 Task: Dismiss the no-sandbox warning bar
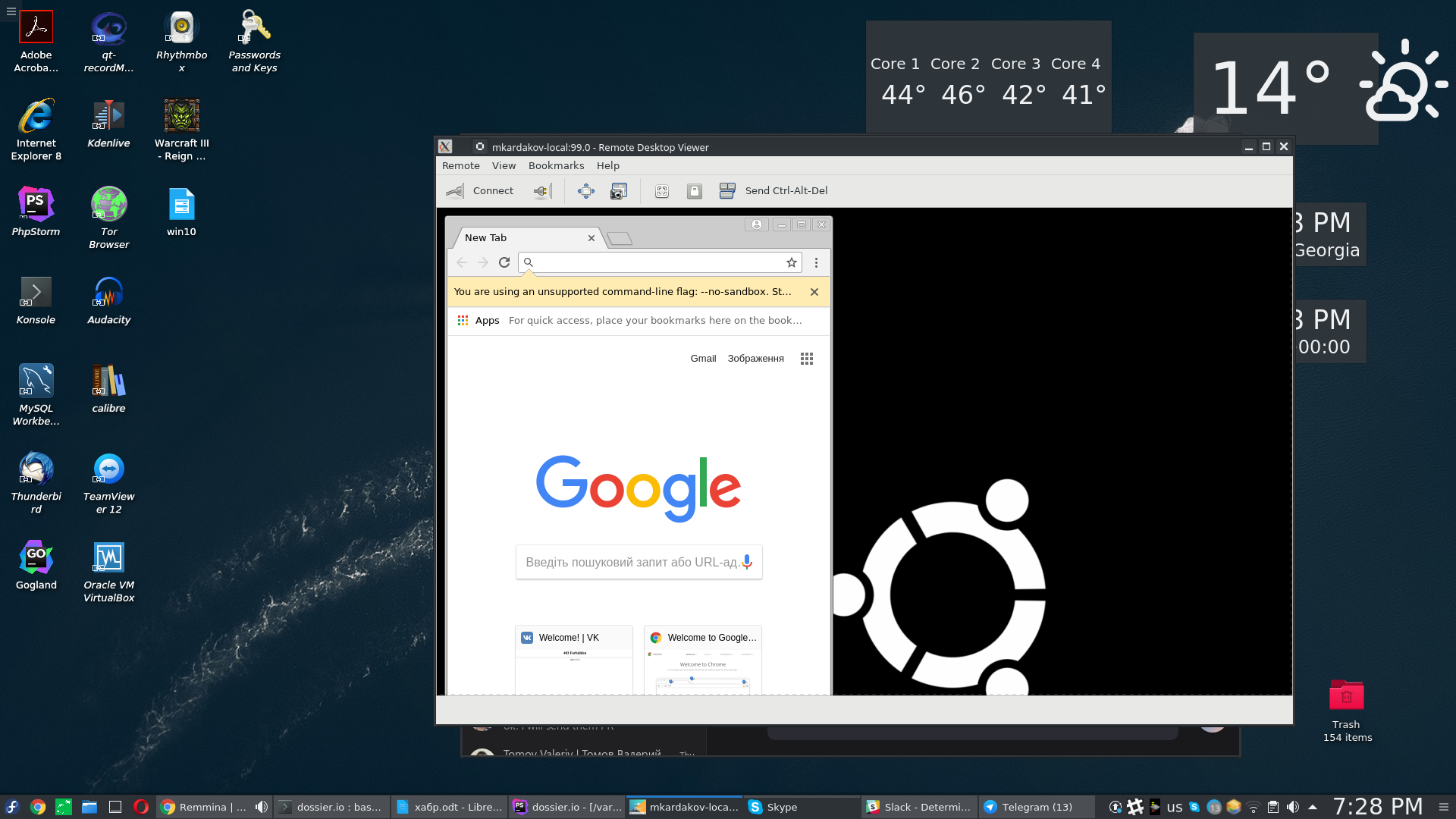(x=814, y=292)
